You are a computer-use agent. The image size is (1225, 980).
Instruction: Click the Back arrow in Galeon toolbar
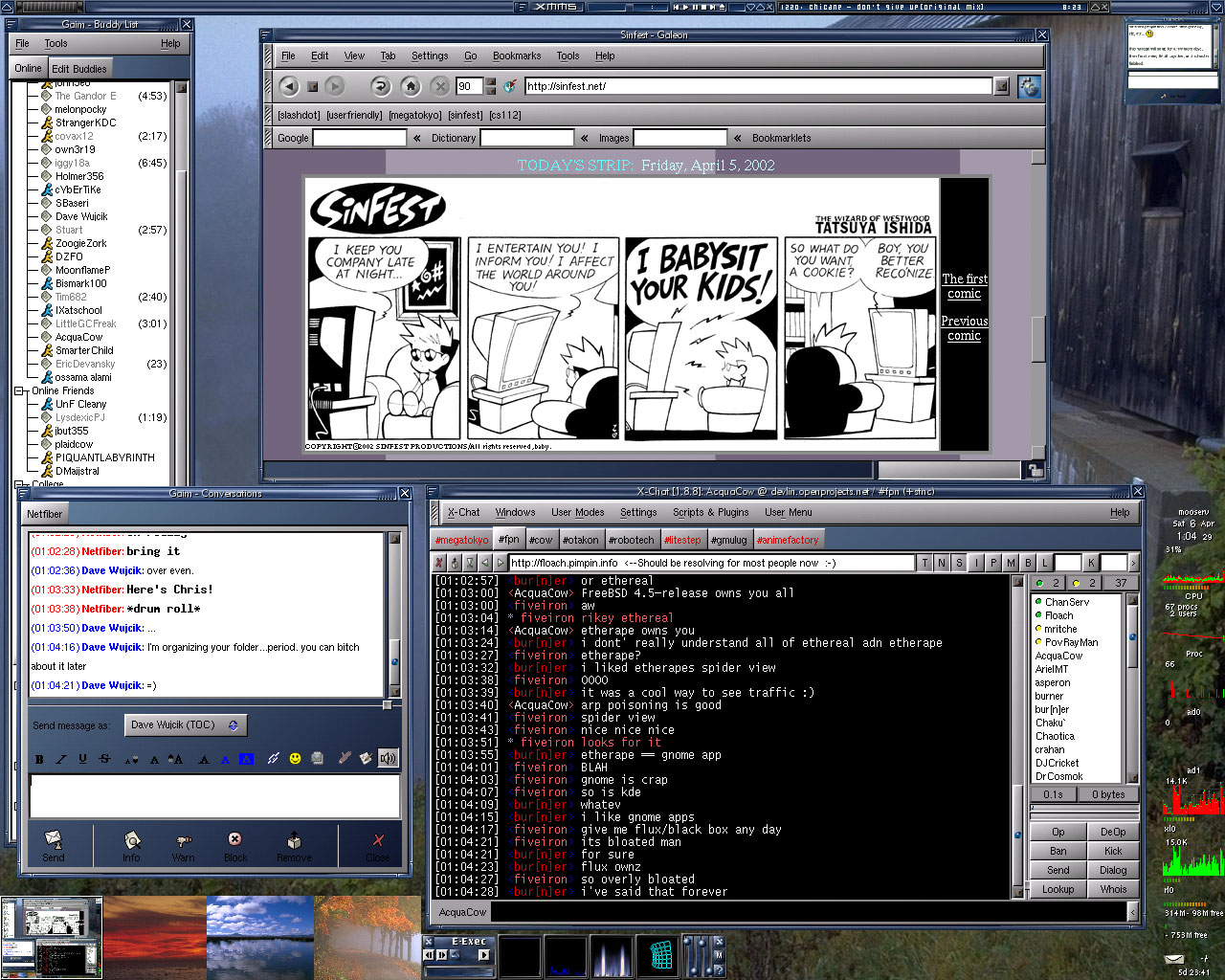pos(289,86)
